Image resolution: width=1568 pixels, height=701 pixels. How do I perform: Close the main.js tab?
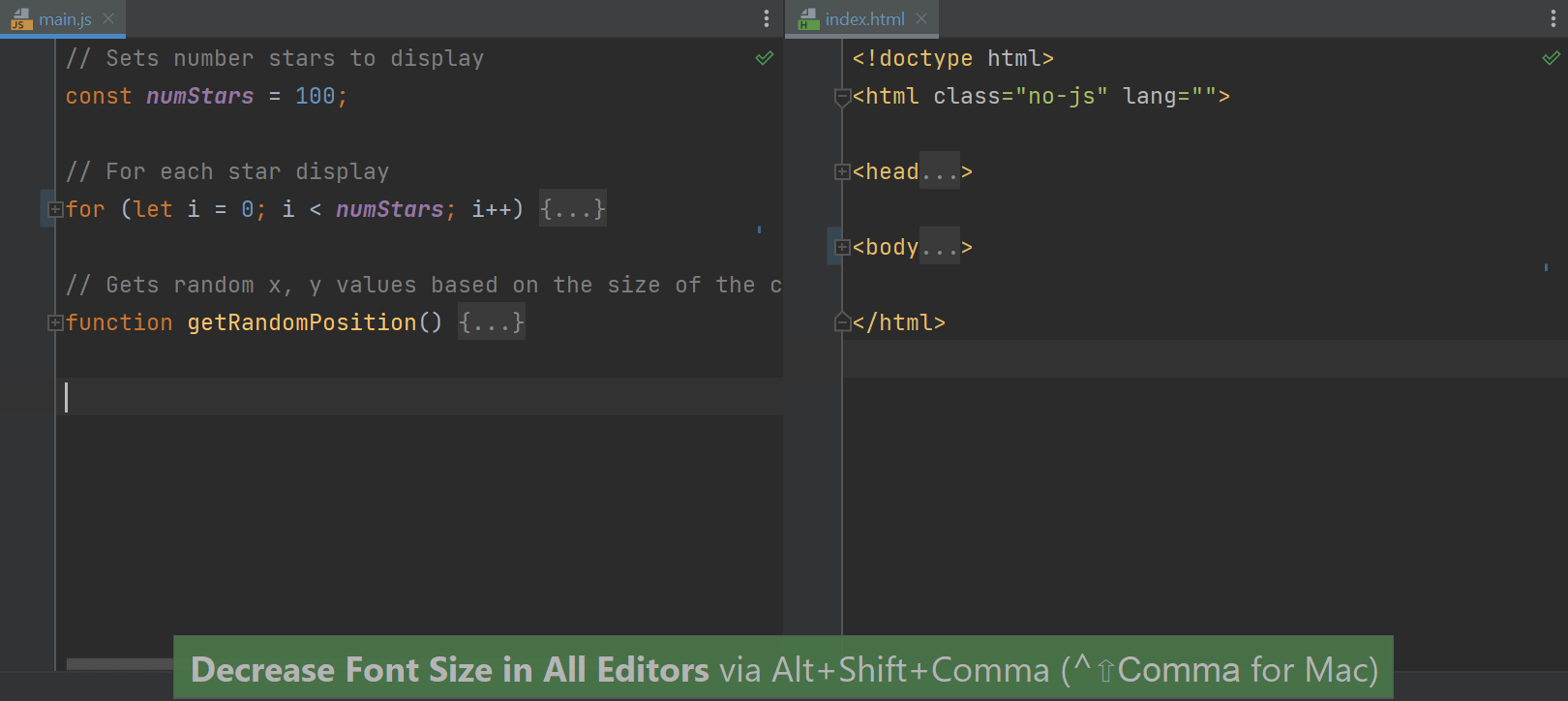108,18
